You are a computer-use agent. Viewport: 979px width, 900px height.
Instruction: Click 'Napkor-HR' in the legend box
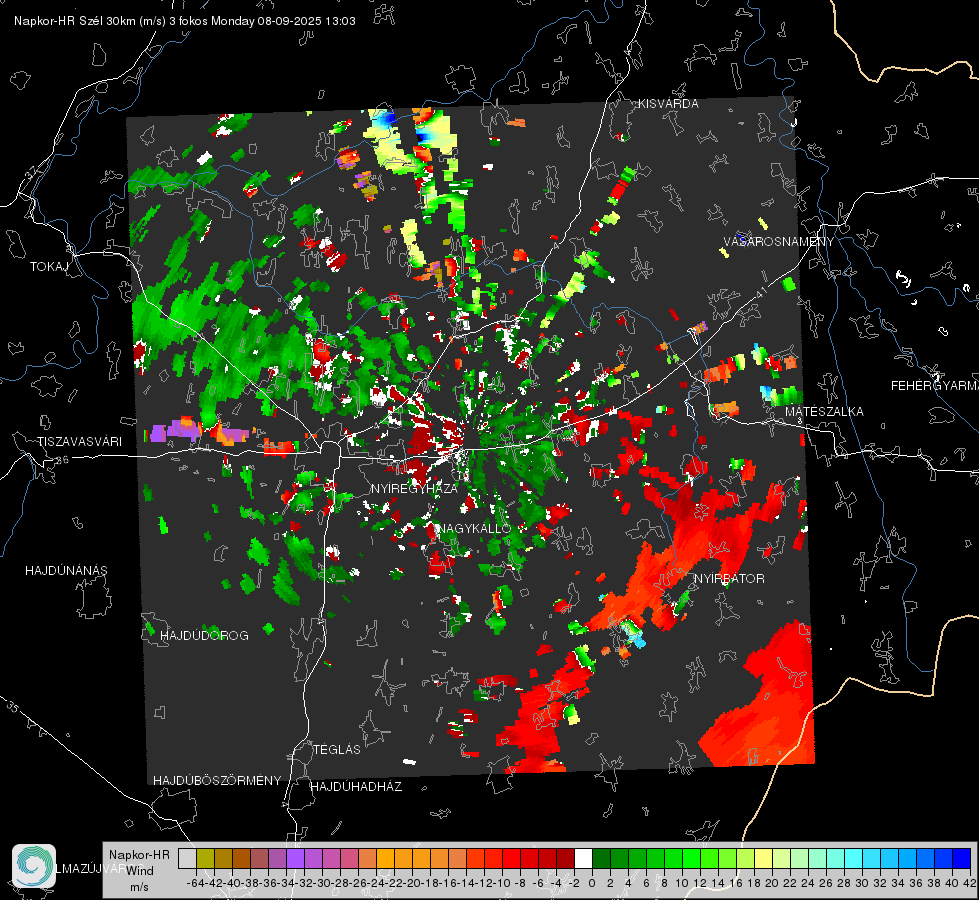tap(139, 855)
